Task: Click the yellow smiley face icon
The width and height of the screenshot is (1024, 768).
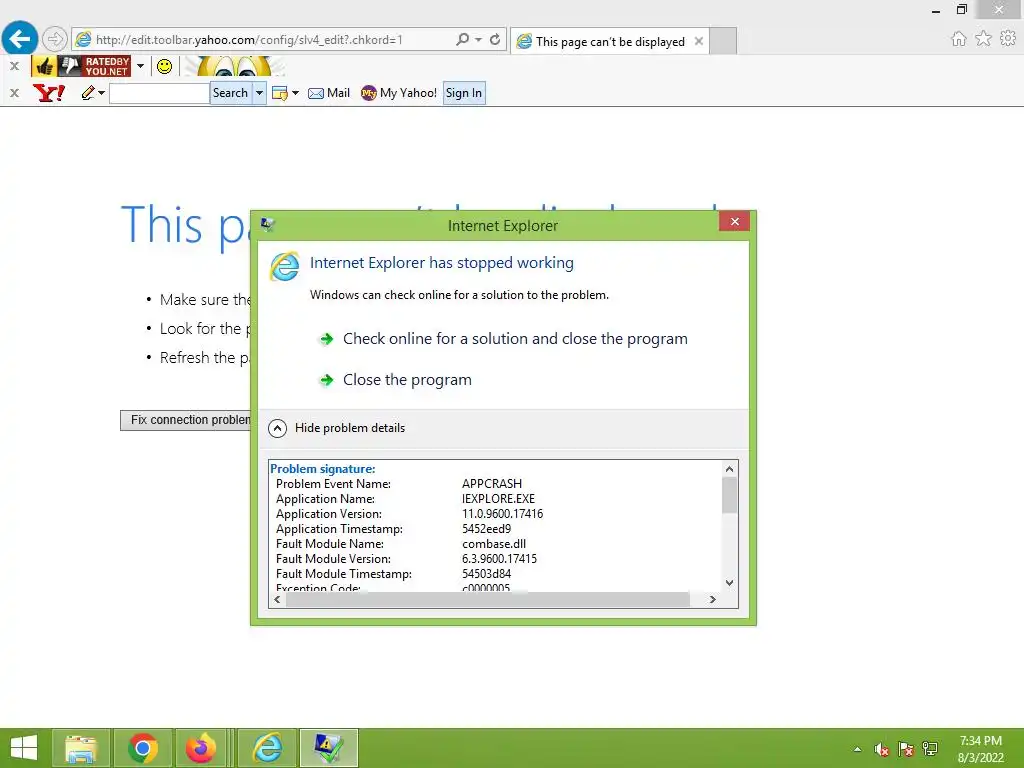Action: tap(165, 66)
